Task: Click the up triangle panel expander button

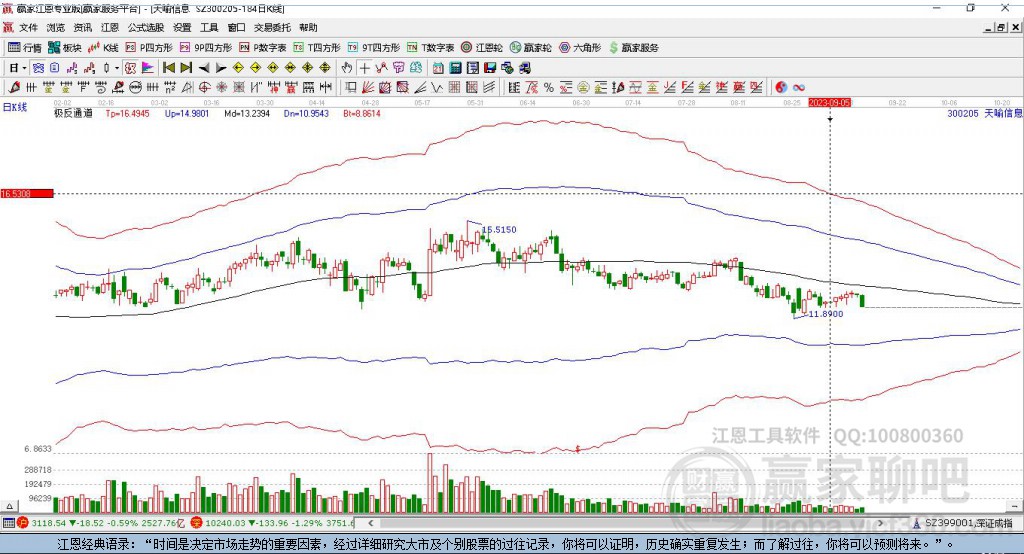Action: pos(9,506)
